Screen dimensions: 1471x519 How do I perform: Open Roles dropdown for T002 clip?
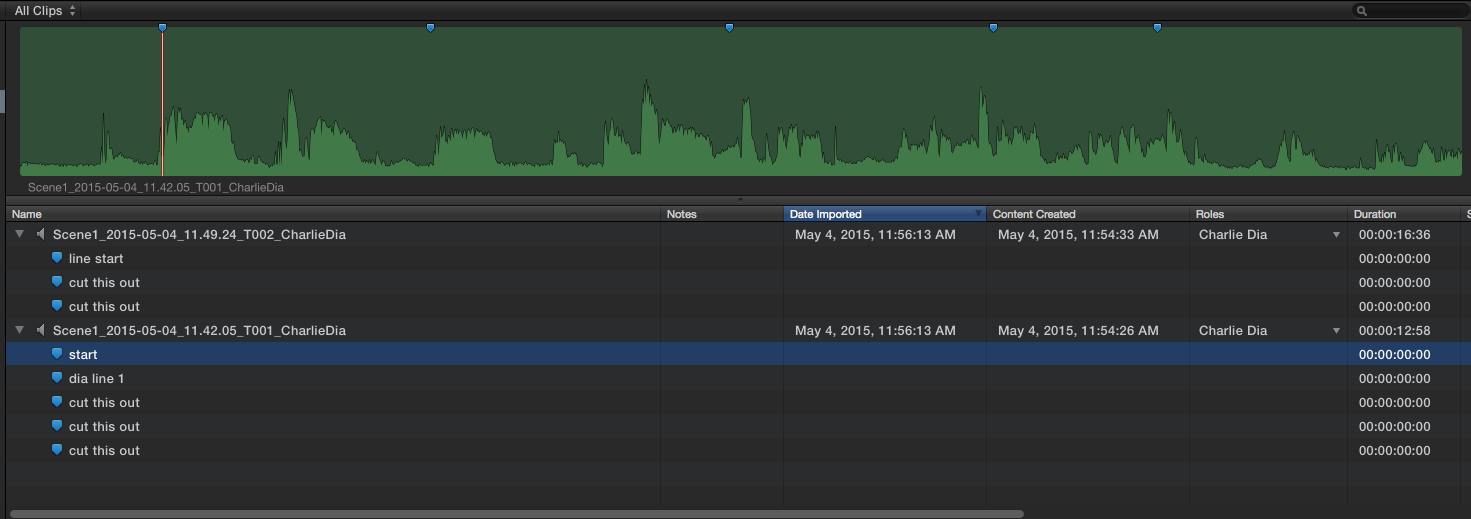(1336, 235)
